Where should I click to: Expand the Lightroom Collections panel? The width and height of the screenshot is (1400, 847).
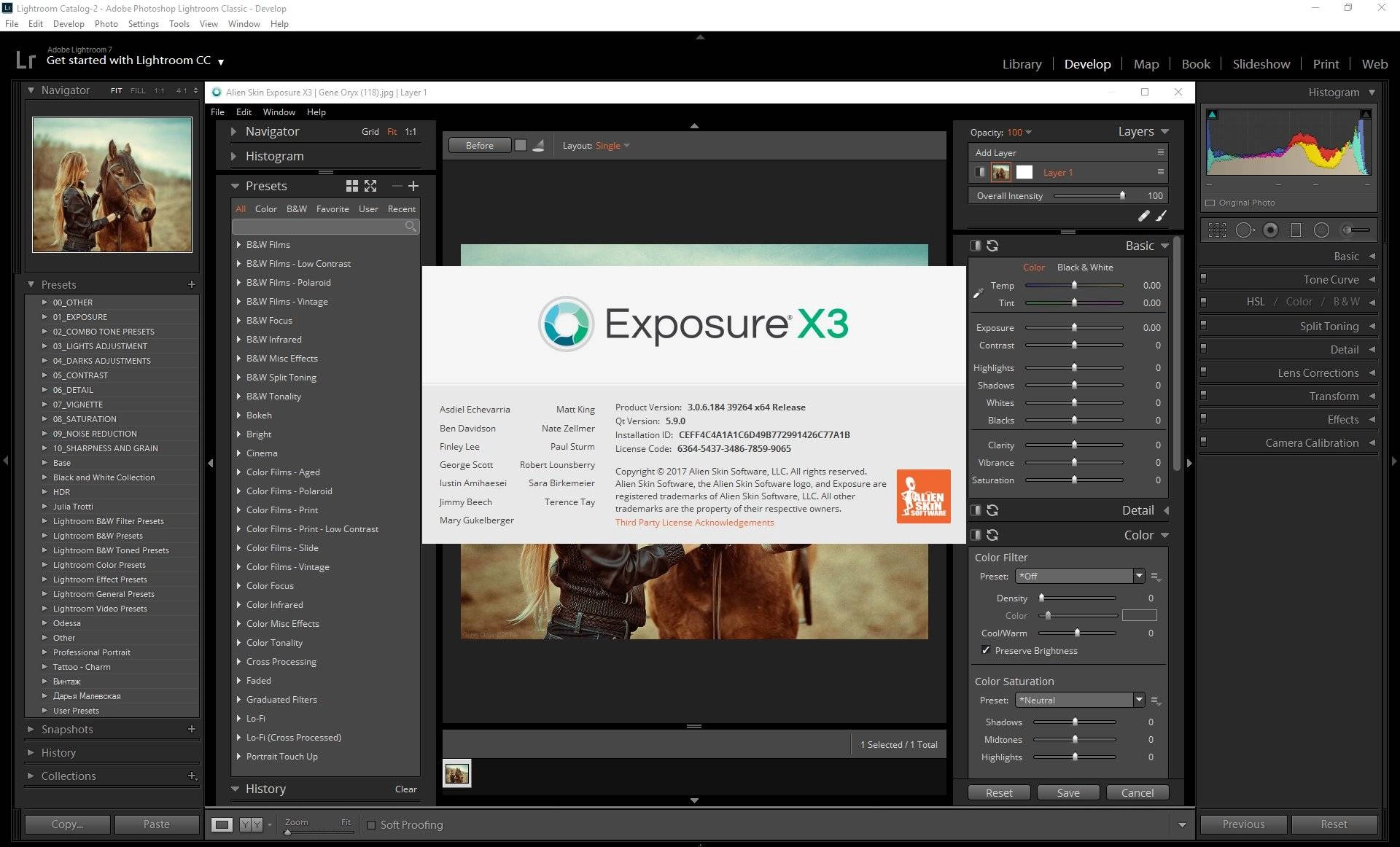(x=31, y=776)
